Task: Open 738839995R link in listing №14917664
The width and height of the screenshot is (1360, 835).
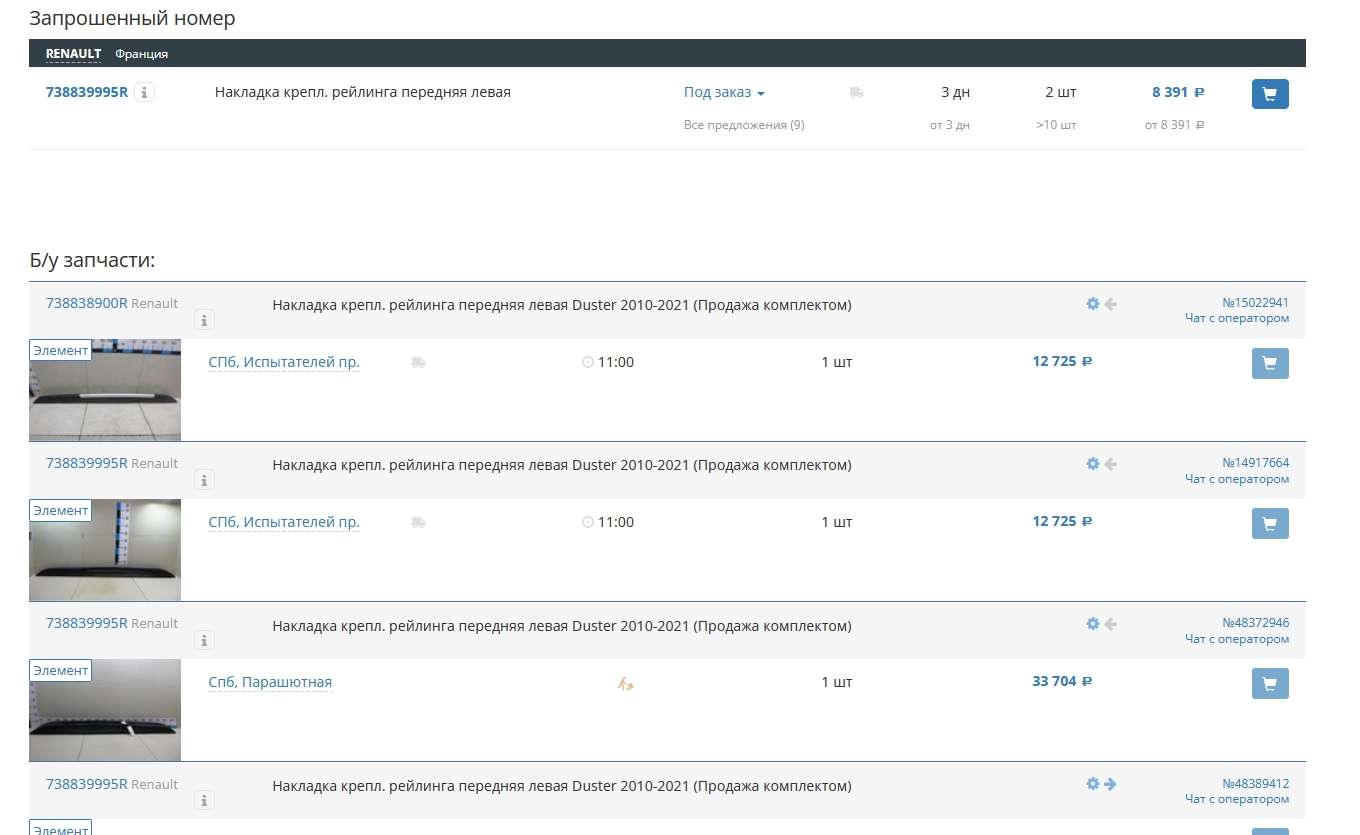Action: (87, 463)
